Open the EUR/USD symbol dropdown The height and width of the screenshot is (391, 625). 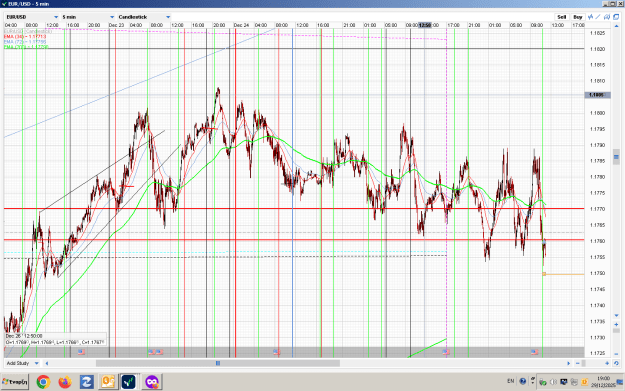[x=32, y=17]
